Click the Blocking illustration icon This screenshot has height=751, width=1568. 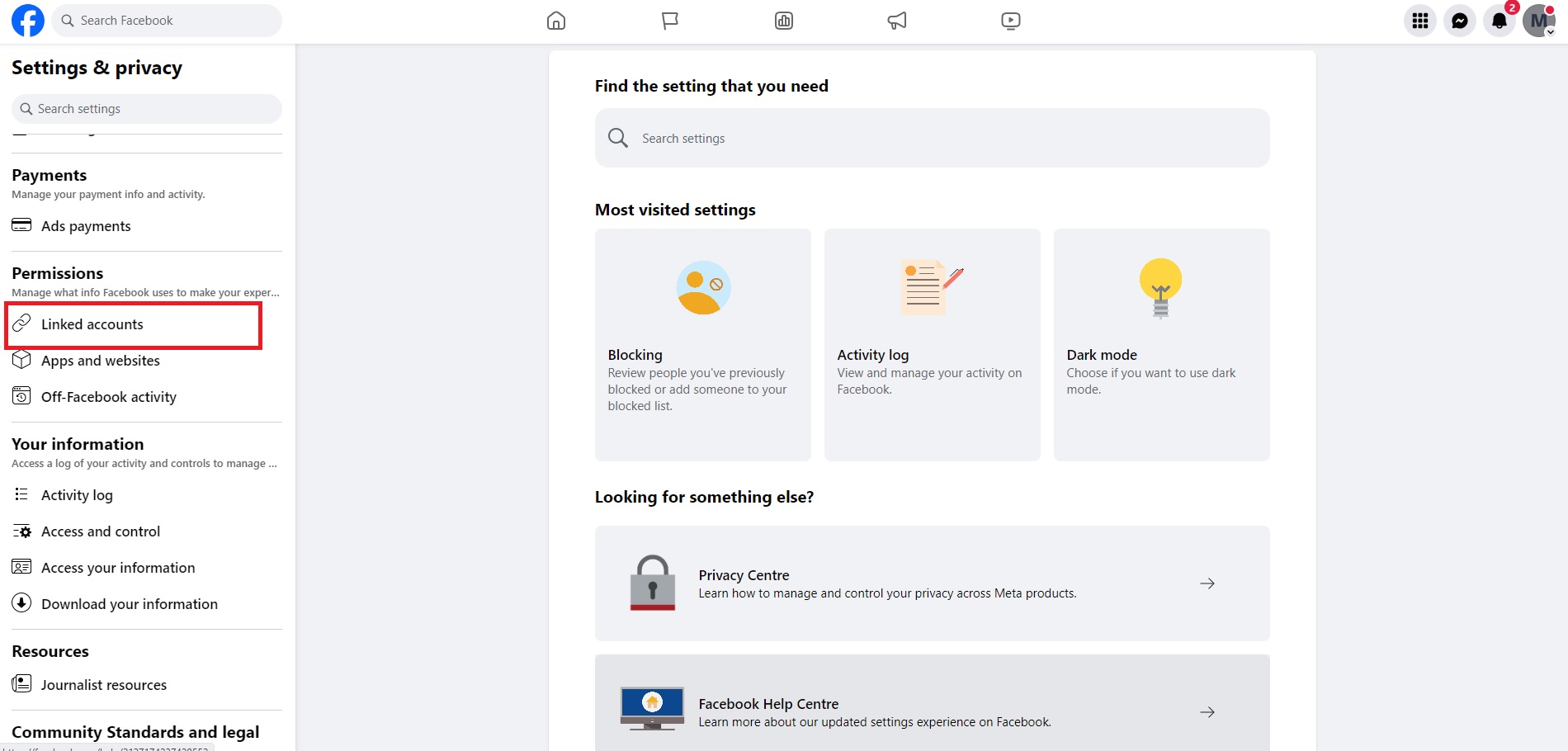tap(703, 288)
